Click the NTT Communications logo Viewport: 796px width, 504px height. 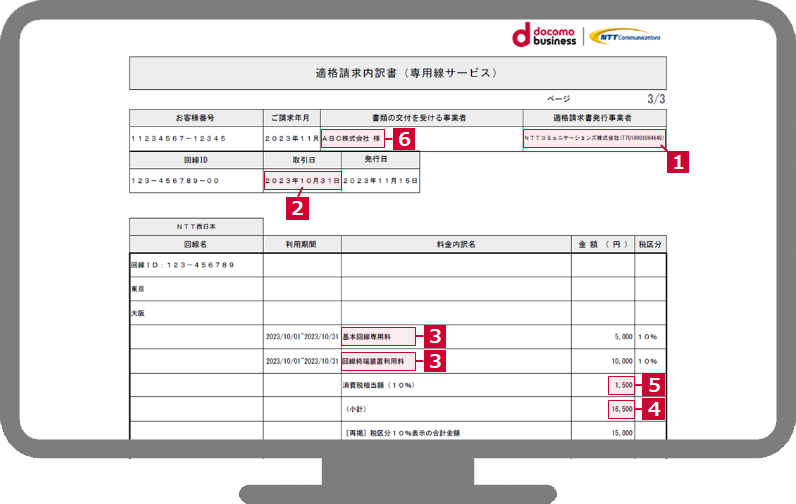point(625,37)
